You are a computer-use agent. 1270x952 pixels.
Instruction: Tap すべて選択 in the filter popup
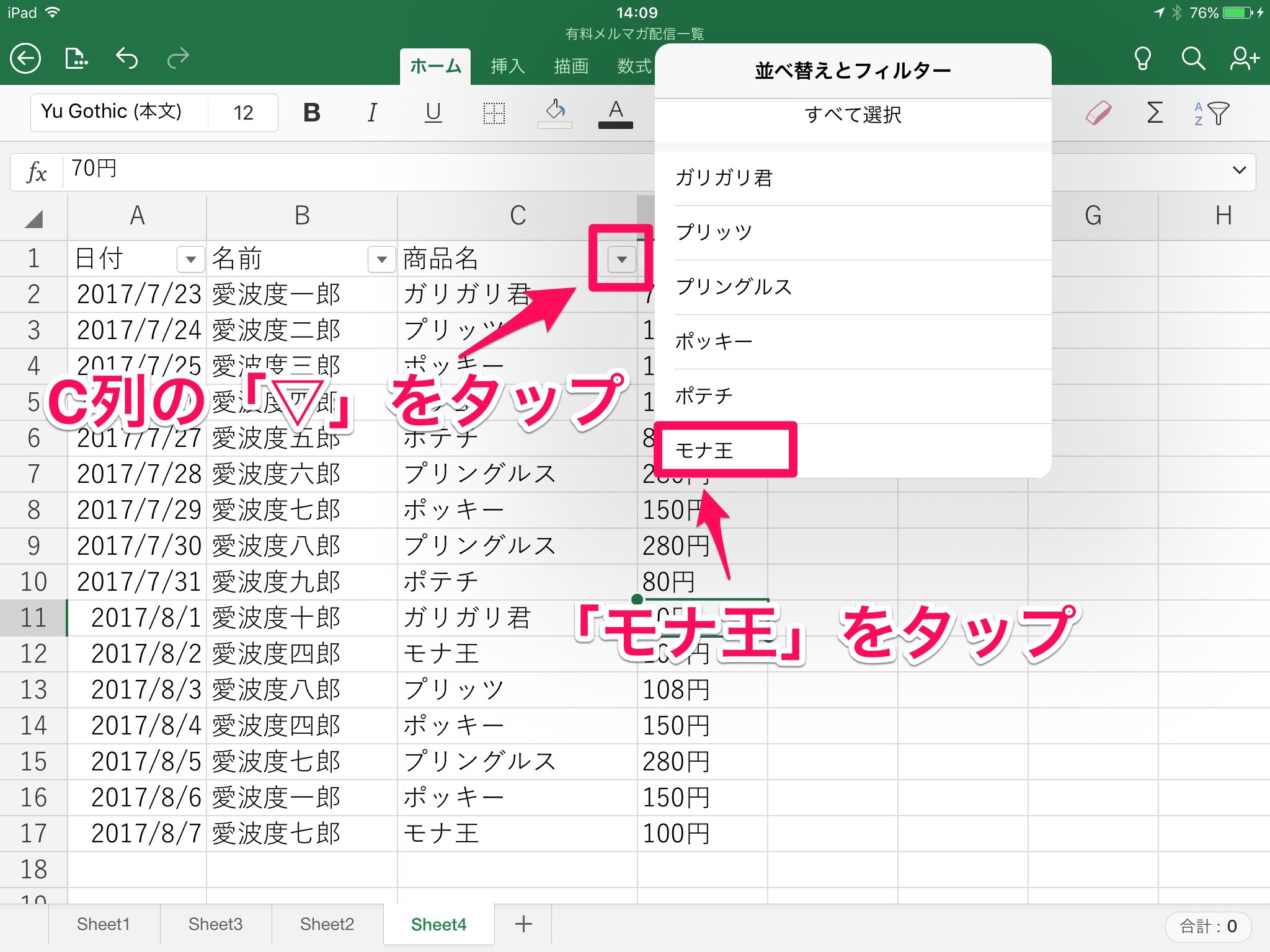point(853,115)
